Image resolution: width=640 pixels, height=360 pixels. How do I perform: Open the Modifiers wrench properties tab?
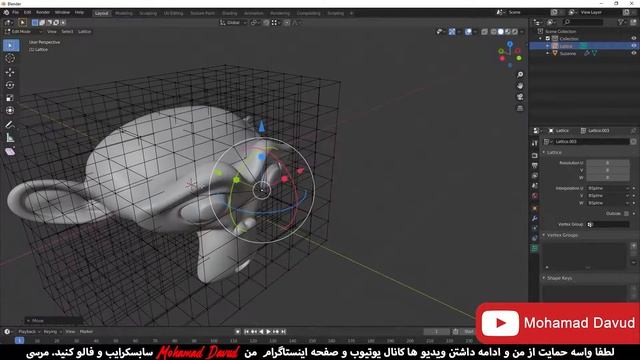(x=535, y=218)
